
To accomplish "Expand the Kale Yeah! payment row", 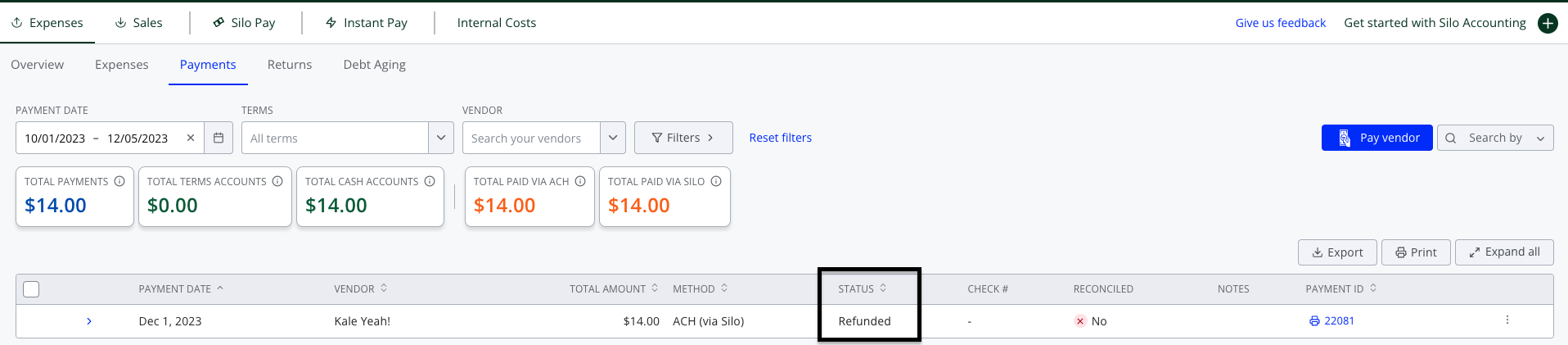I will [89, 321].
